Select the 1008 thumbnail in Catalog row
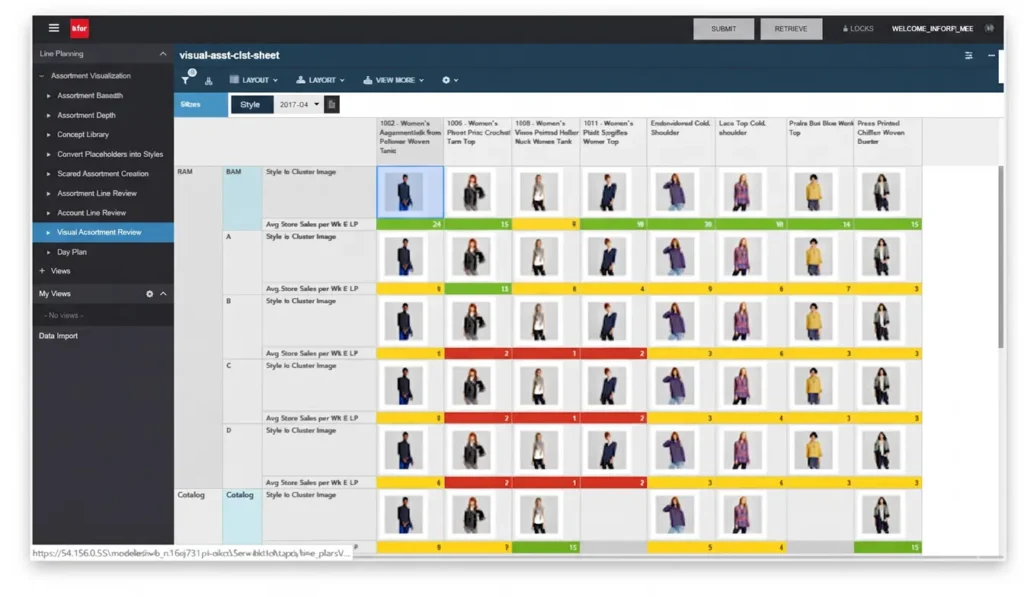The width and height of the screenshot is (1024, 597). coord(539,515)
